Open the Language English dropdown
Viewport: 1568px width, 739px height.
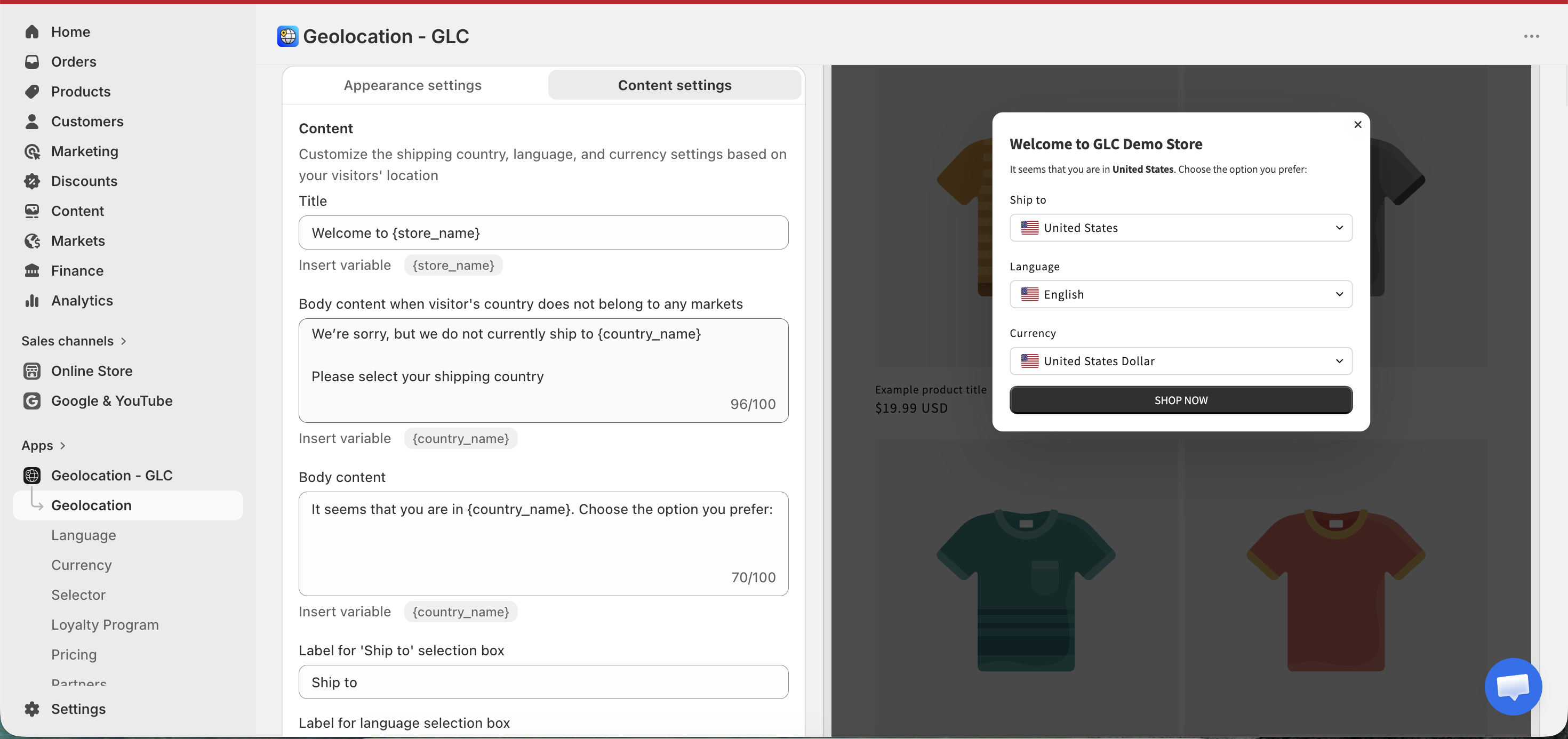(x=1180, y=294)
